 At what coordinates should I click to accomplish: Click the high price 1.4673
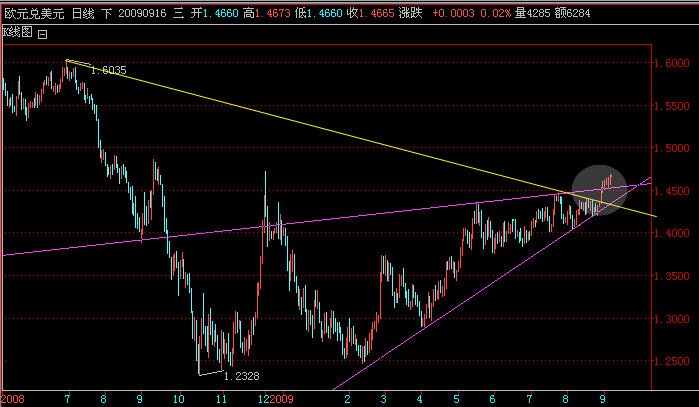(272, 13)
